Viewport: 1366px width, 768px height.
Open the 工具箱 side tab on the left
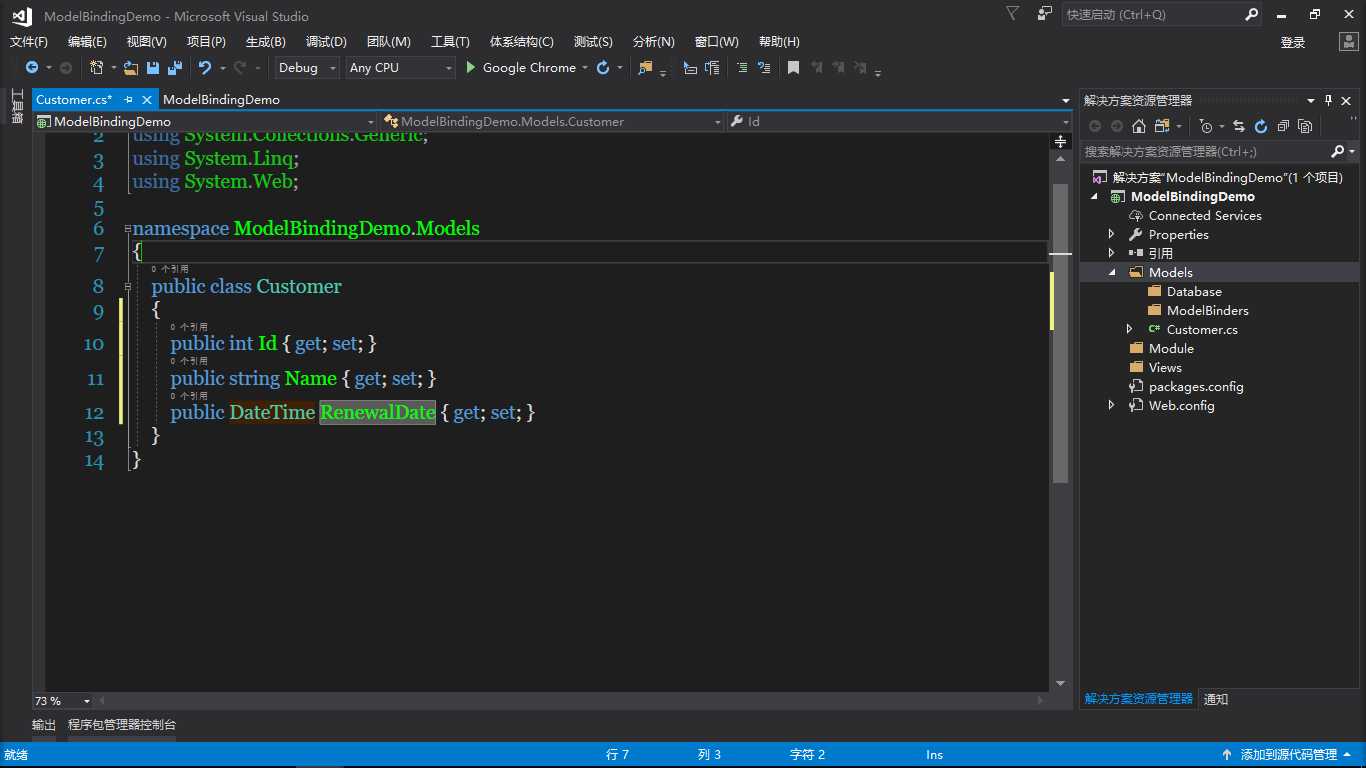17,106
